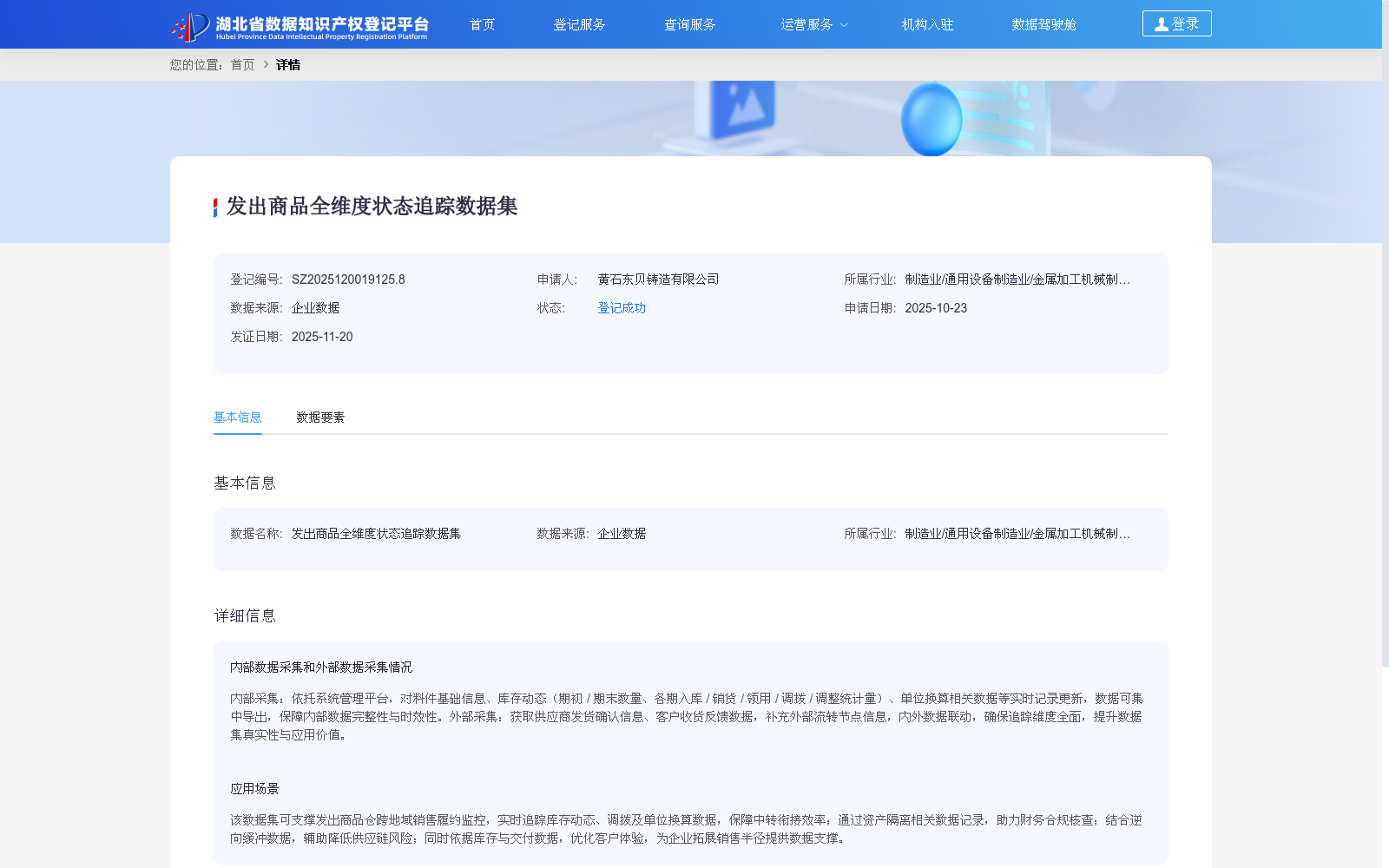
Task: Select the 基本信息 tab
Action: tap(237, 418)
